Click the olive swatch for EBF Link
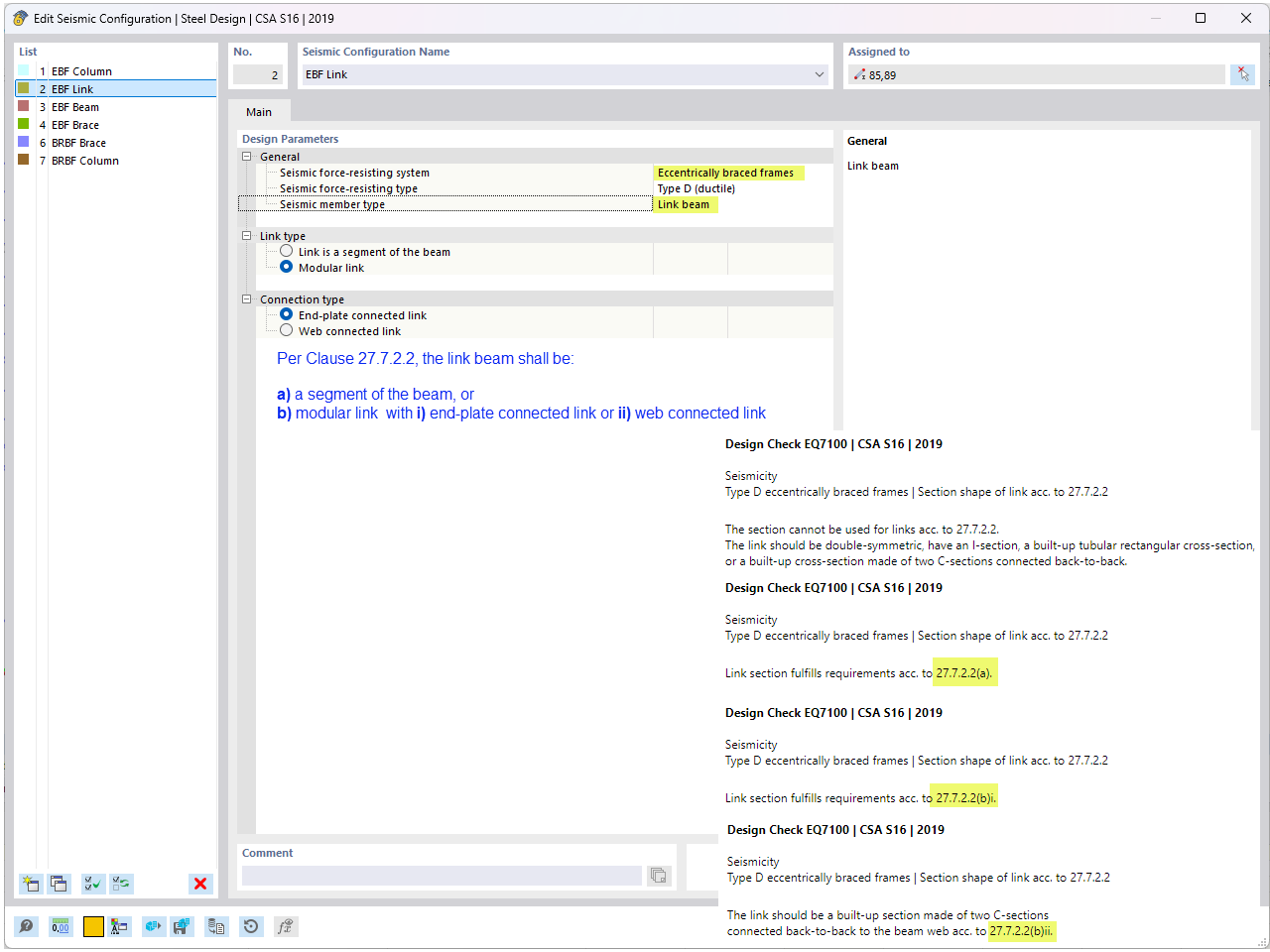Image resolution: width=1270 pixels, height=952 pixels. [x=24, y=88]
